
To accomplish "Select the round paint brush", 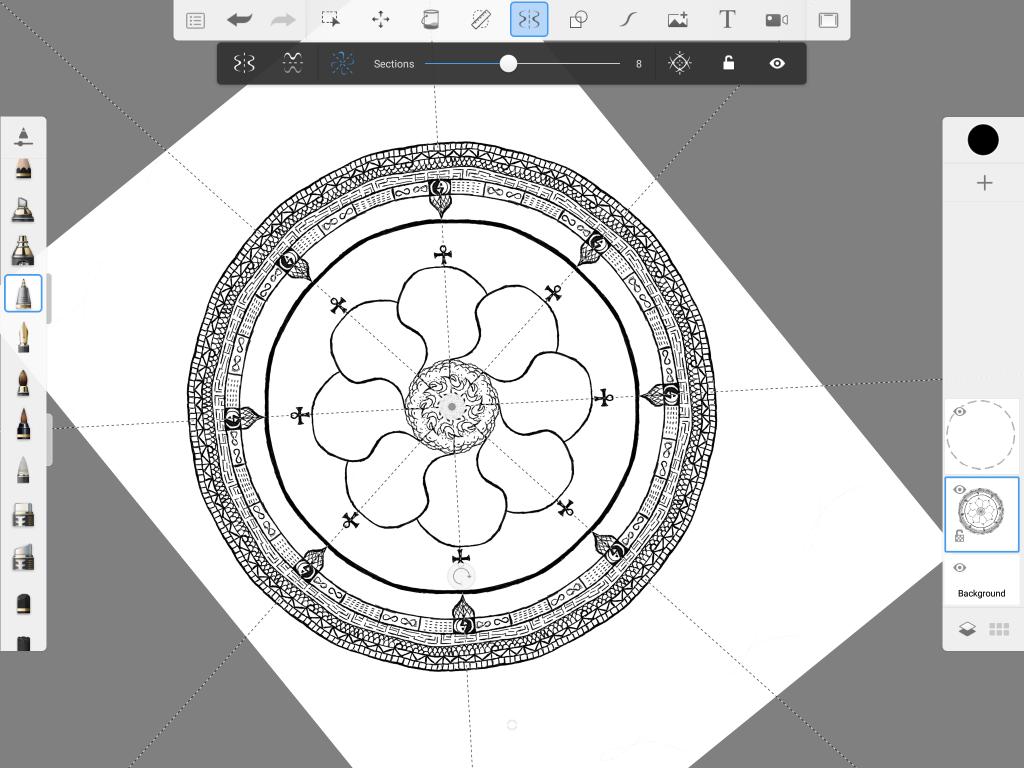I will 23,383.
